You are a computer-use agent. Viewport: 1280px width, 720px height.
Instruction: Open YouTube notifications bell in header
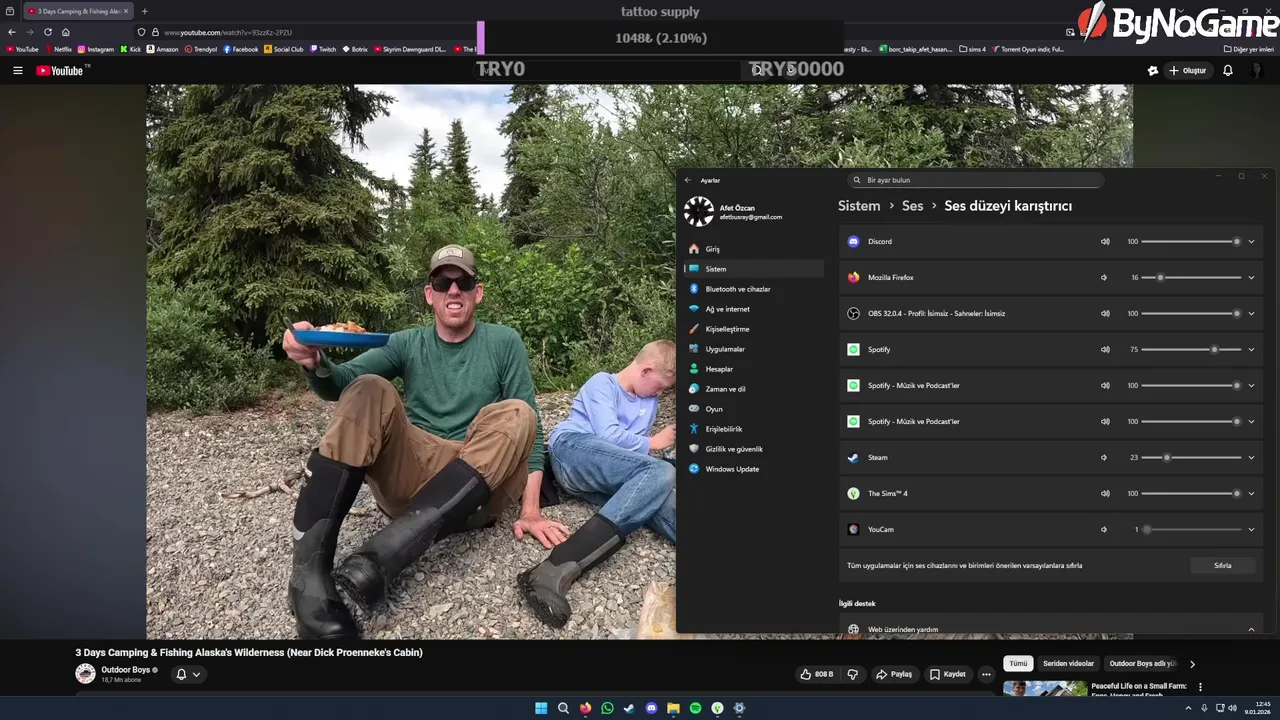click(x=1228, y=71)
